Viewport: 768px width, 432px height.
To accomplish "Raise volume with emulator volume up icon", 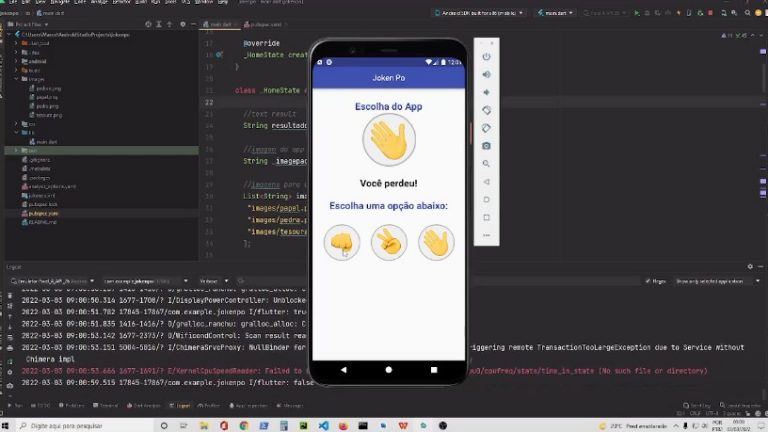I will 486,74.
